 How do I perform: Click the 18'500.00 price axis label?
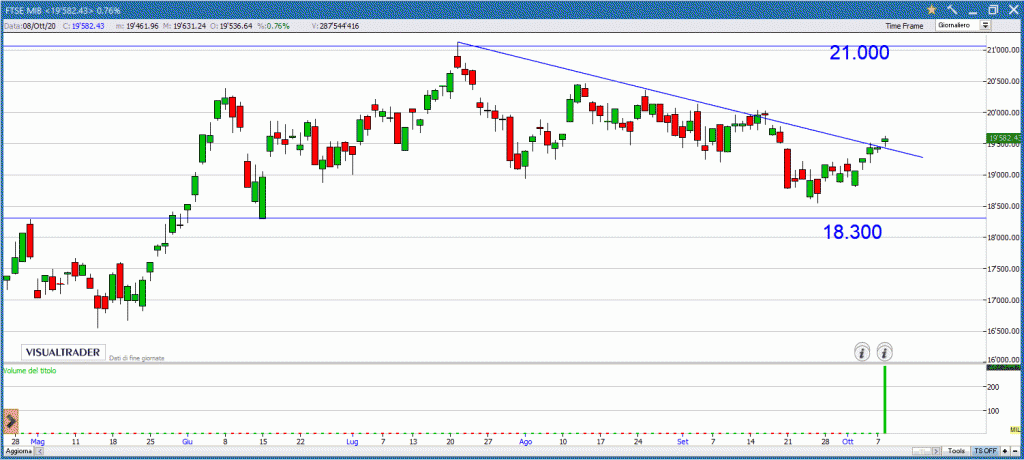(1004, 206)
